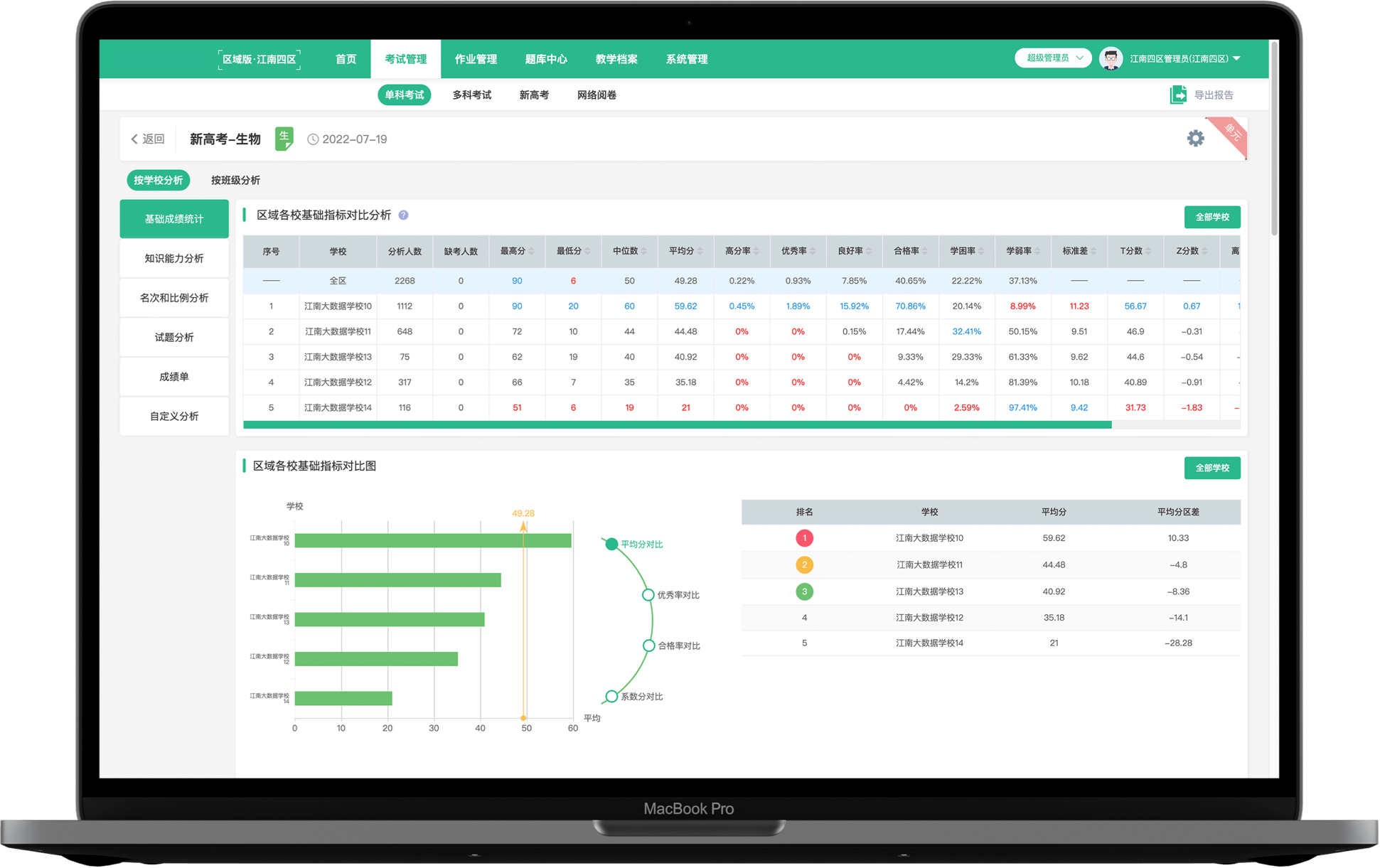The width and height of the screenshot is (1380, 868).
Task: Click the table horizontal scrollbar
Action: point(677,425)
